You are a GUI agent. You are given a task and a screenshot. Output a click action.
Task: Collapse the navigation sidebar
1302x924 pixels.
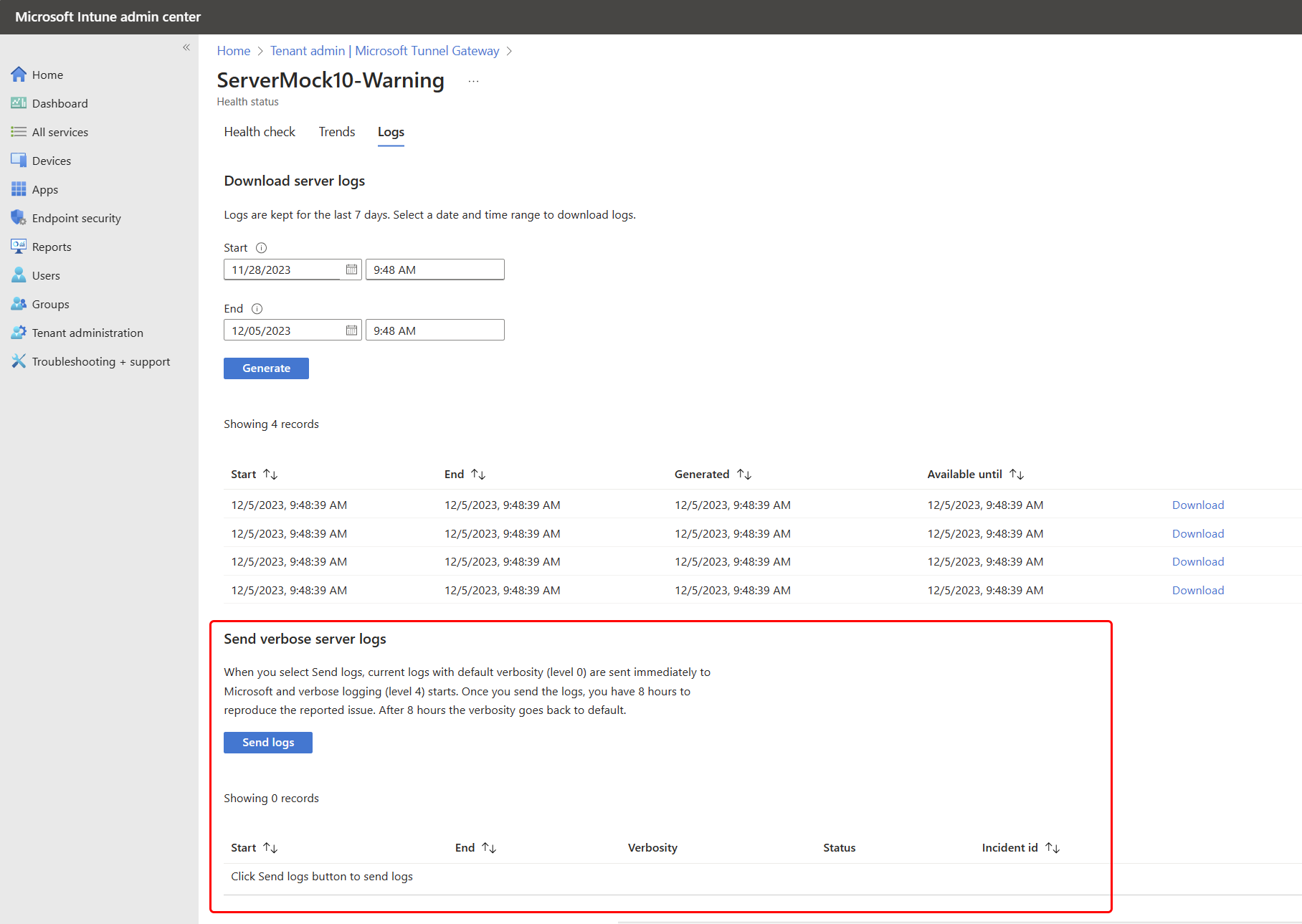186,47
